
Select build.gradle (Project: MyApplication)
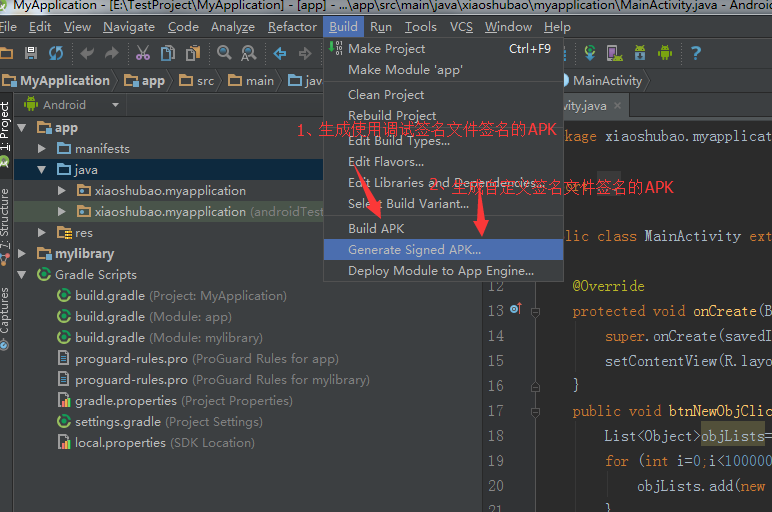point(171,295)
